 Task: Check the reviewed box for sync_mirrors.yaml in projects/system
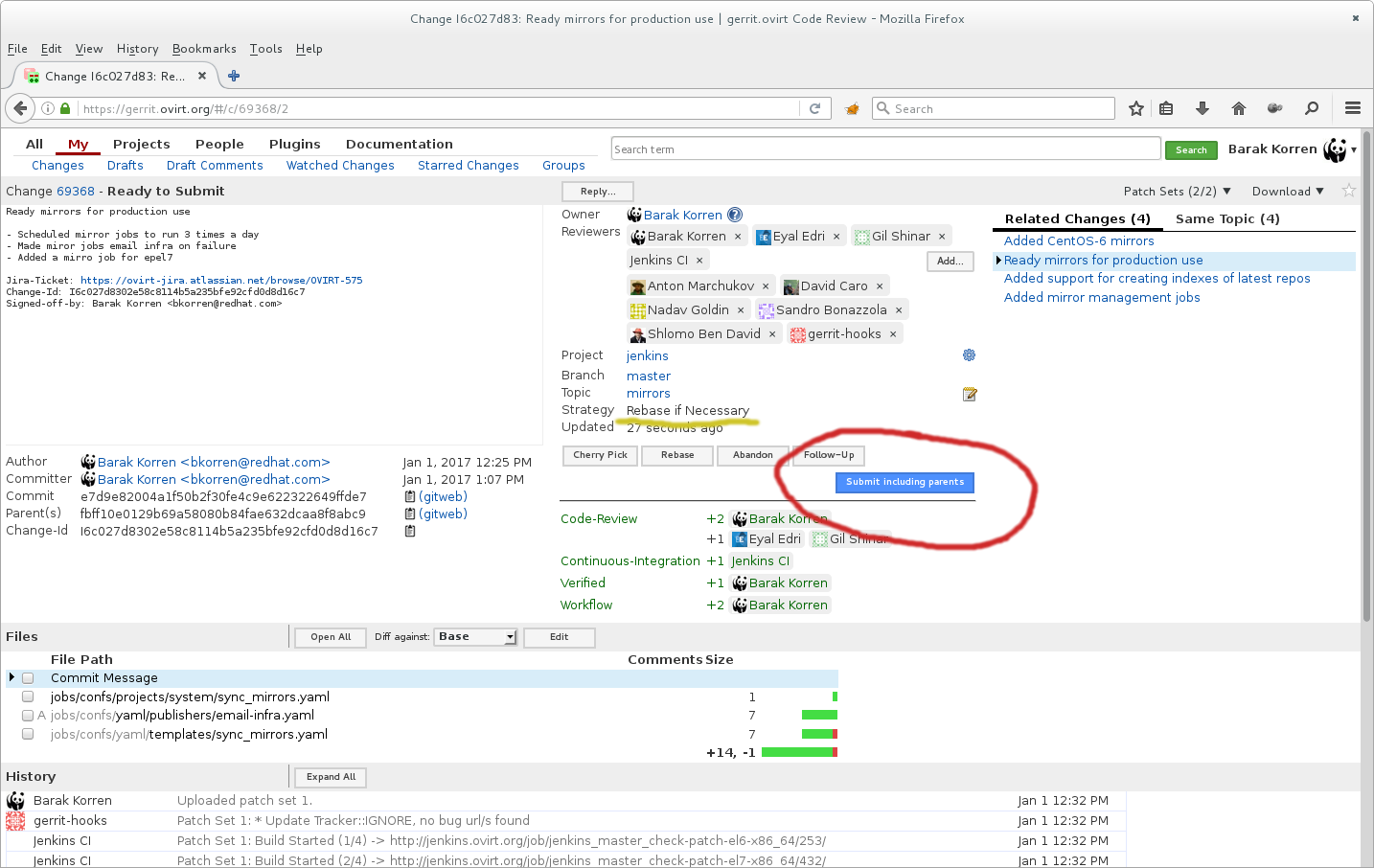tap(28, 697)
